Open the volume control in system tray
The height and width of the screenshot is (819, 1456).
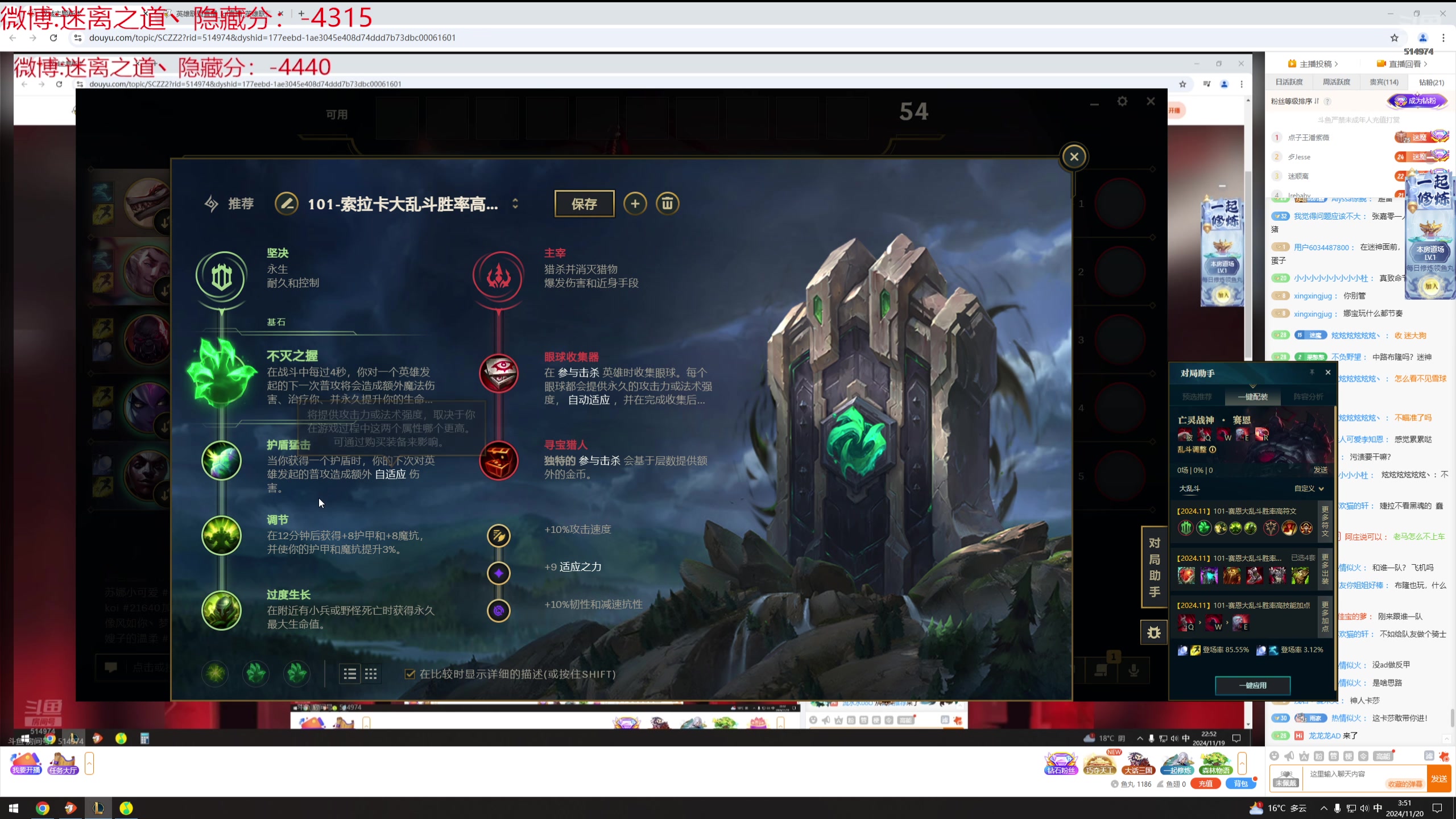click(1364, 808)
